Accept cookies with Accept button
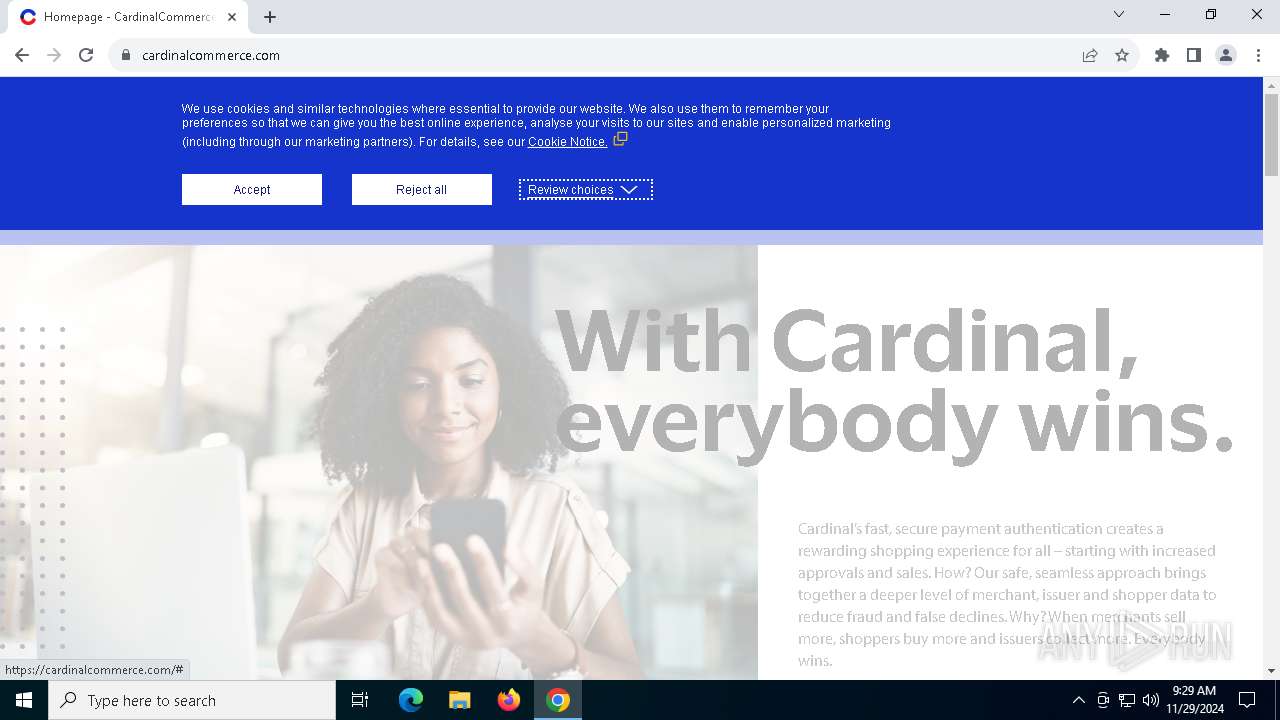1280x720 pixels. [x=252, y=189]
